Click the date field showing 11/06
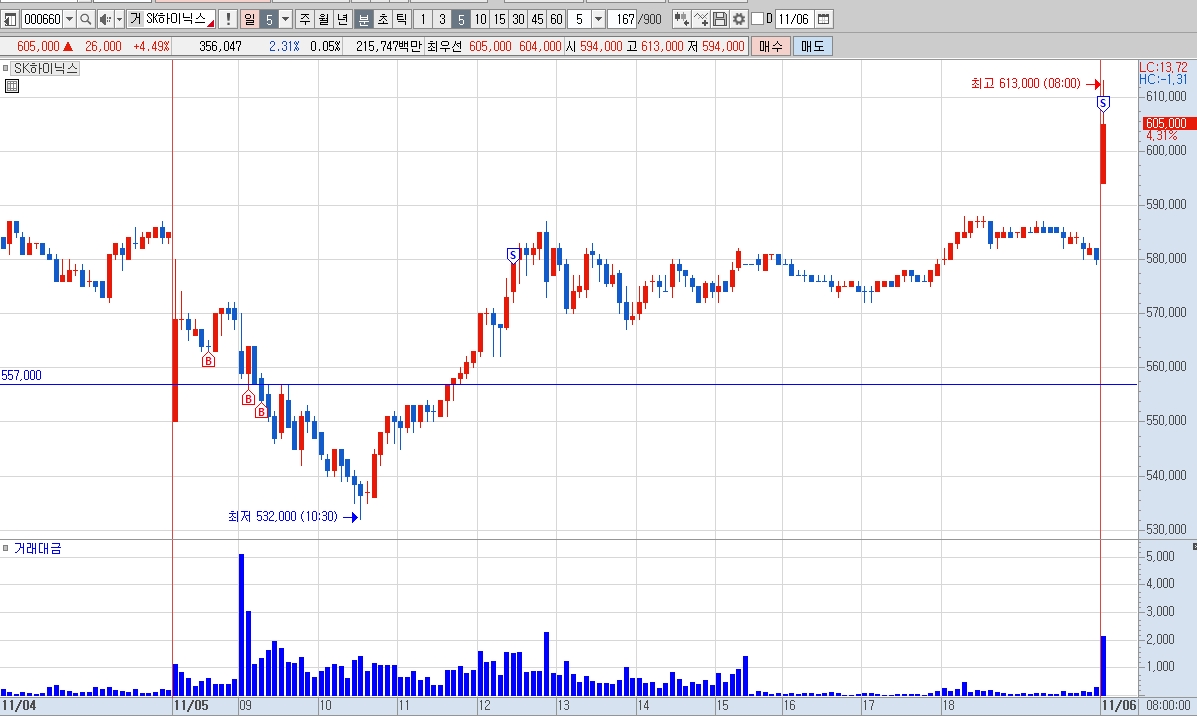 coord(794,19)
